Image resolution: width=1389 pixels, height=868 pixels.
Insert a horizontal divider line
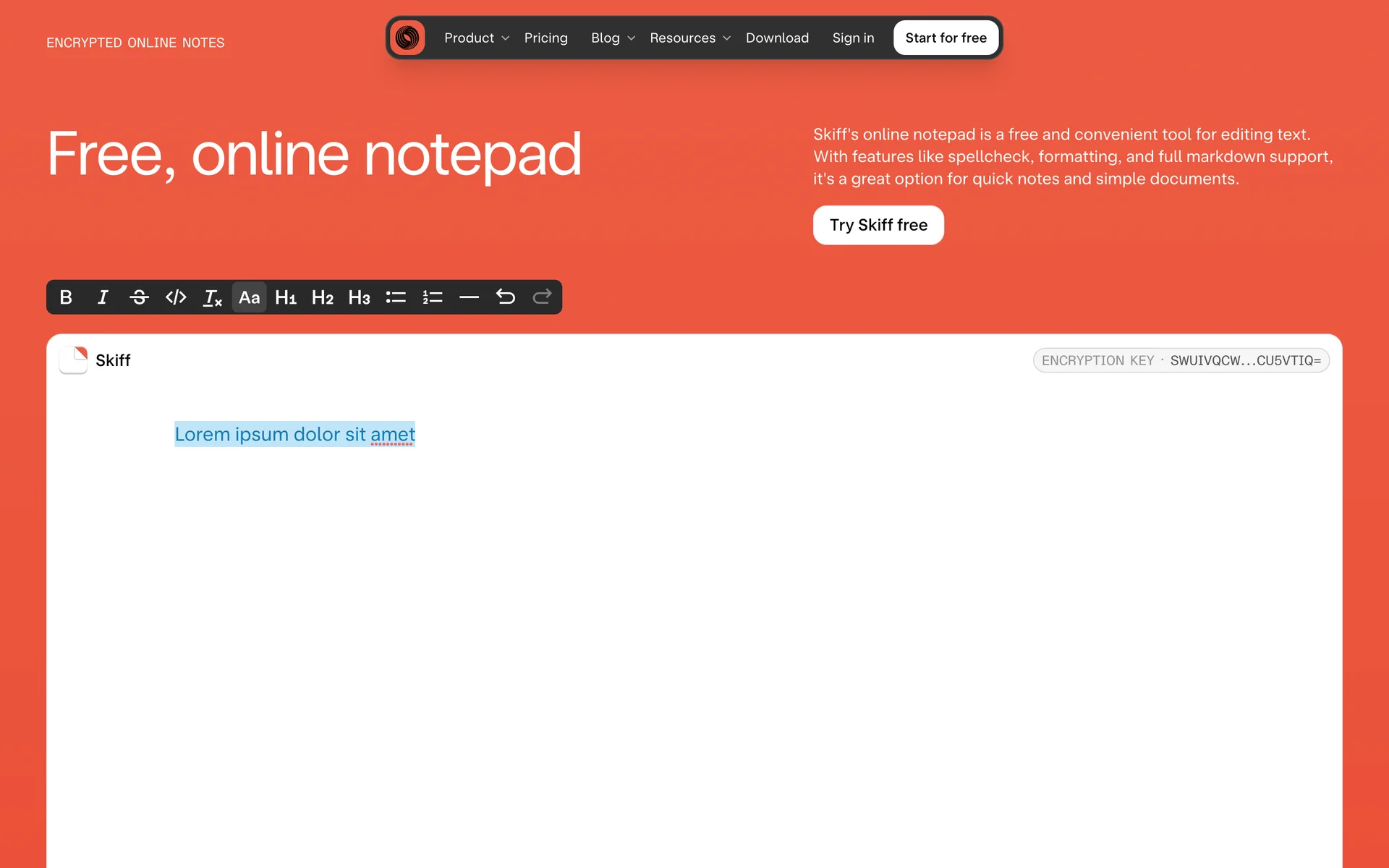click(x=469, y=297)
